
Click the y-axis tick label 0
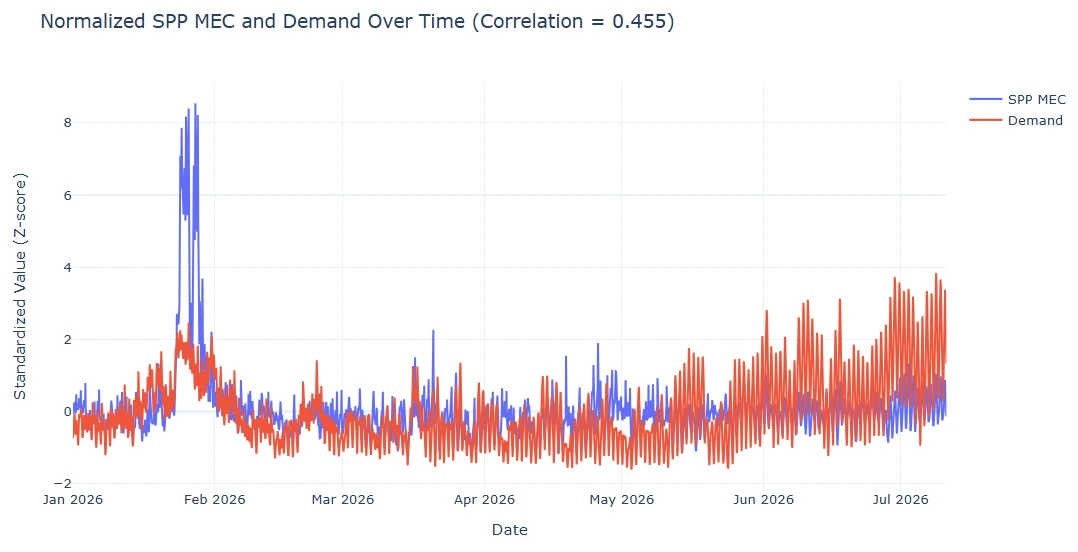pos(67,412)
